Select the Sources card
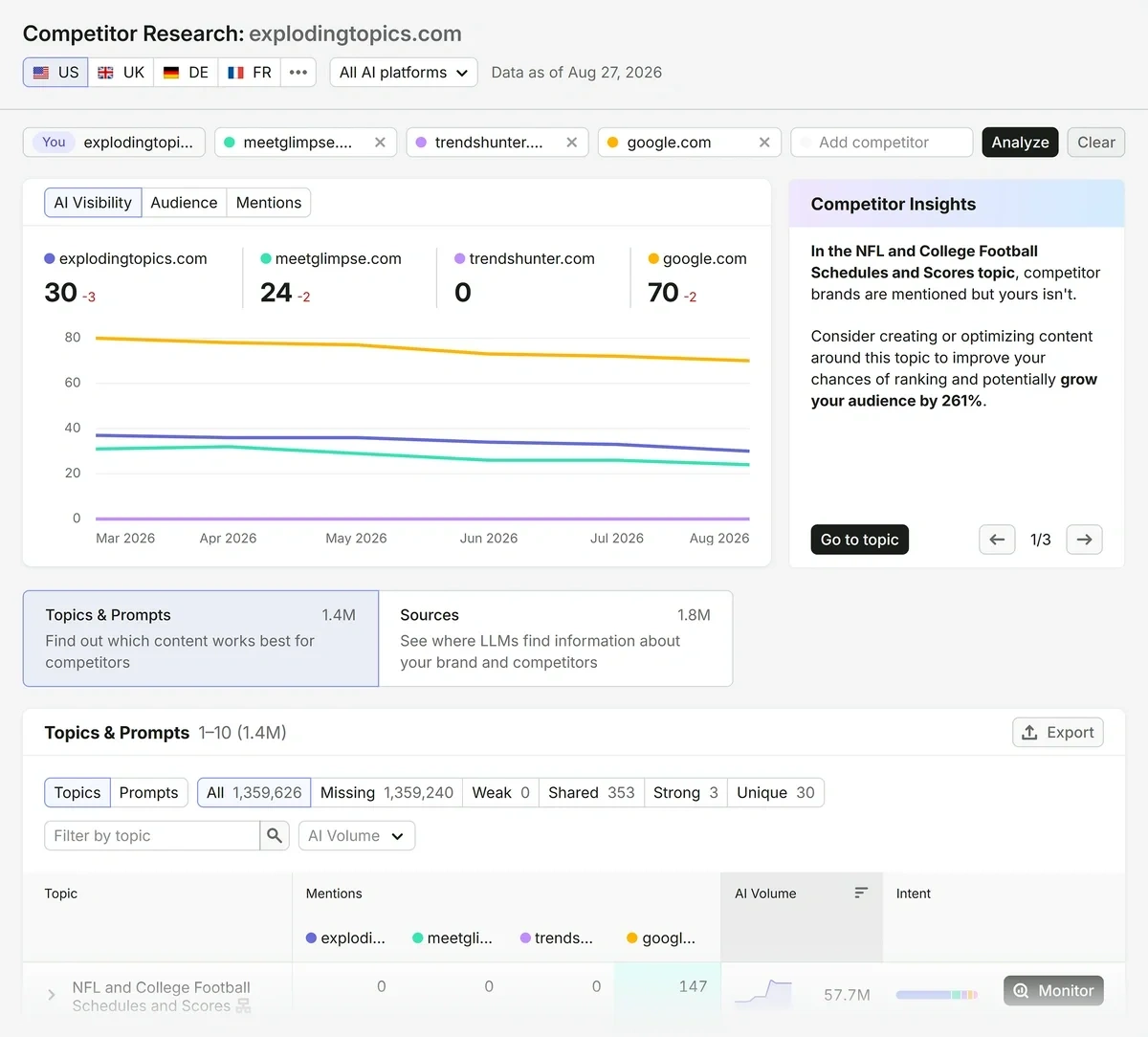The image size is (1148, 1037). pyautogui.click(x=556, y=638)
